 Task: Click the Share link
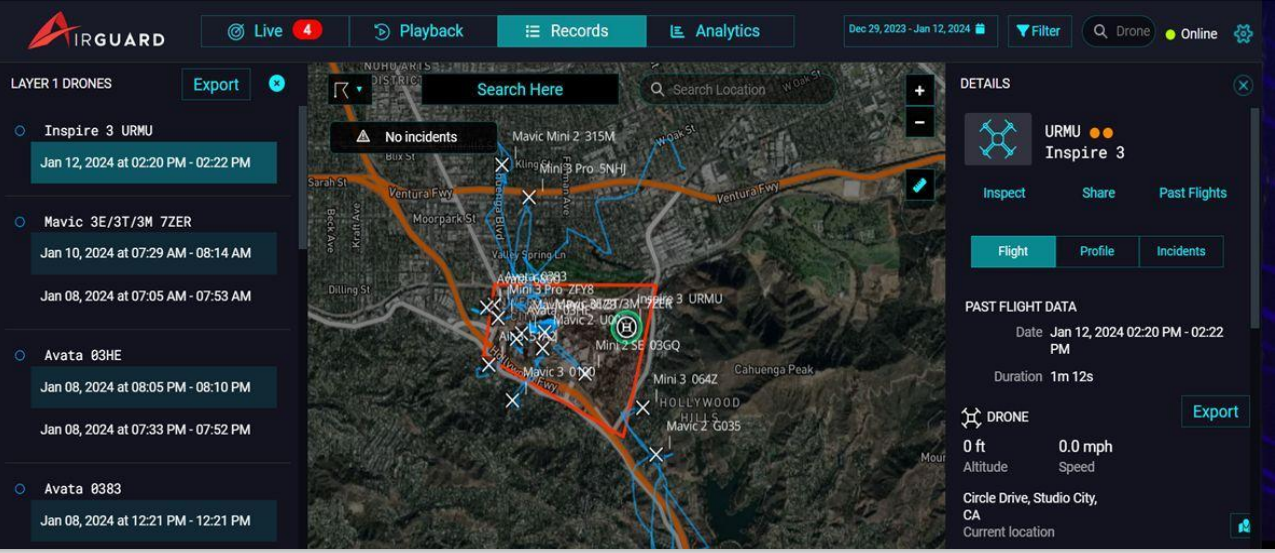click(1098, 193)
